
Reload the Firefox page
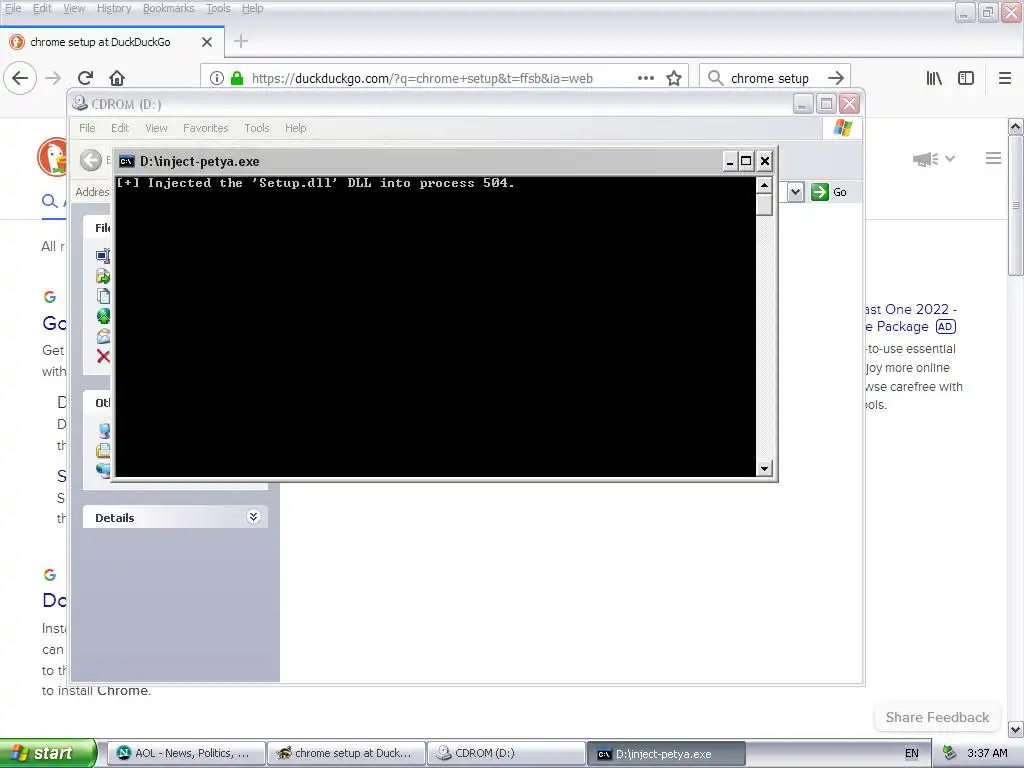click(x=85, y=78)
